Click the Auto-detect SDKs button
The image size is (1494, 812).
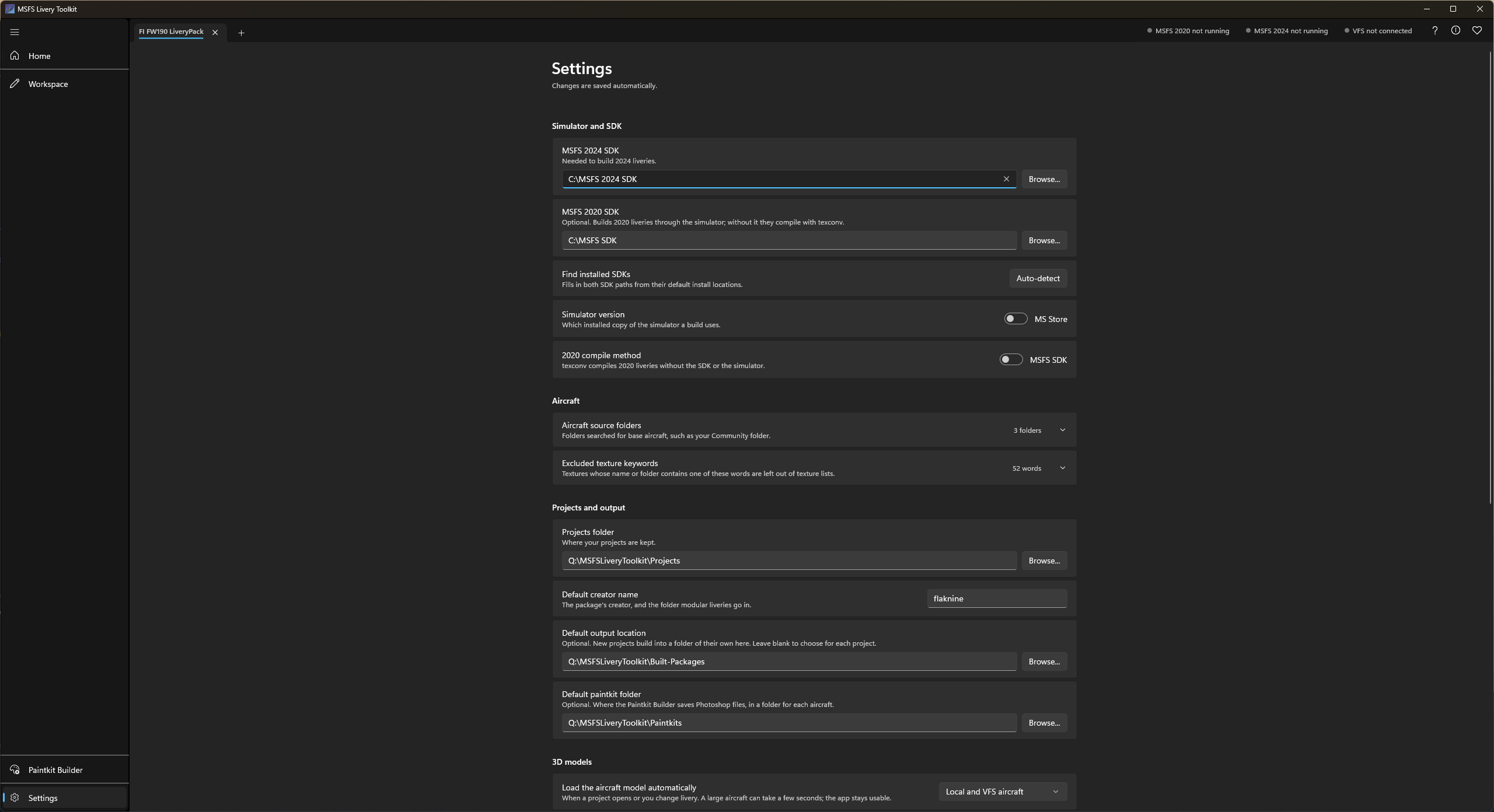click(x=1038, y=278)
